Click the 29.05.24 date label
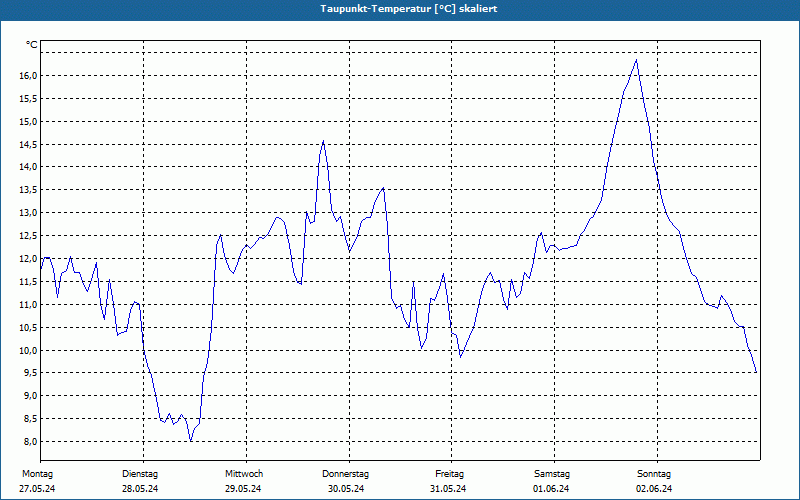The width and height of the screenshot is (800, 500). pyautogui.click(x=243, y=489)
